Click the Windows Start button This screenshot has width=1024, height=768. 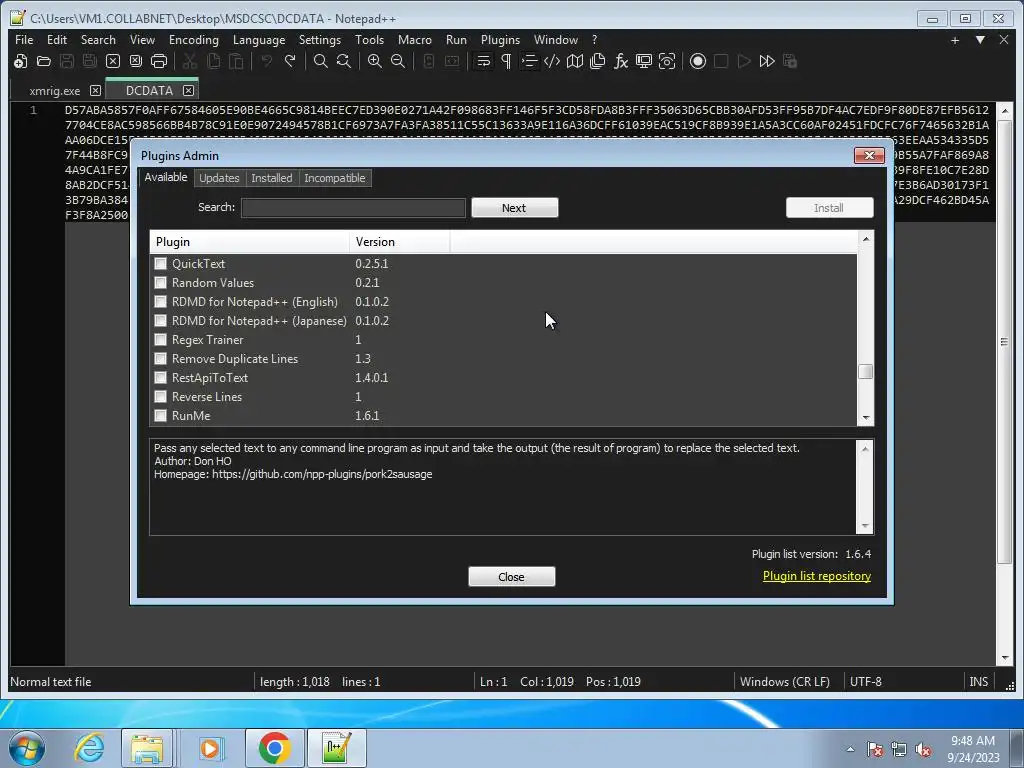[x=27, y=748]
